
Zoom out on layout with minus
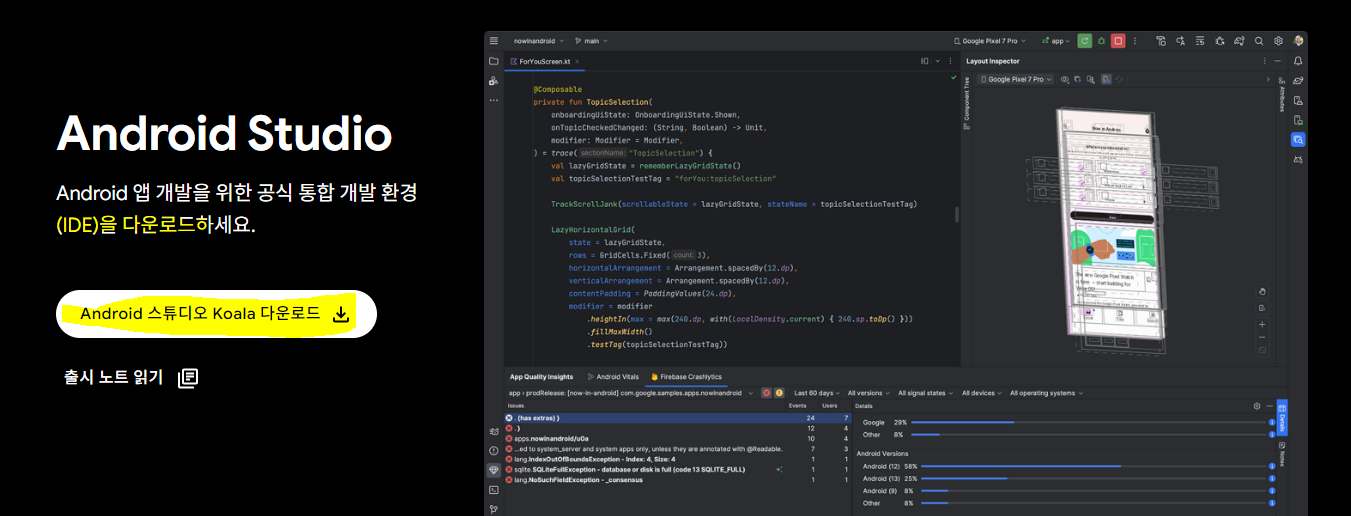[1262, 337]
